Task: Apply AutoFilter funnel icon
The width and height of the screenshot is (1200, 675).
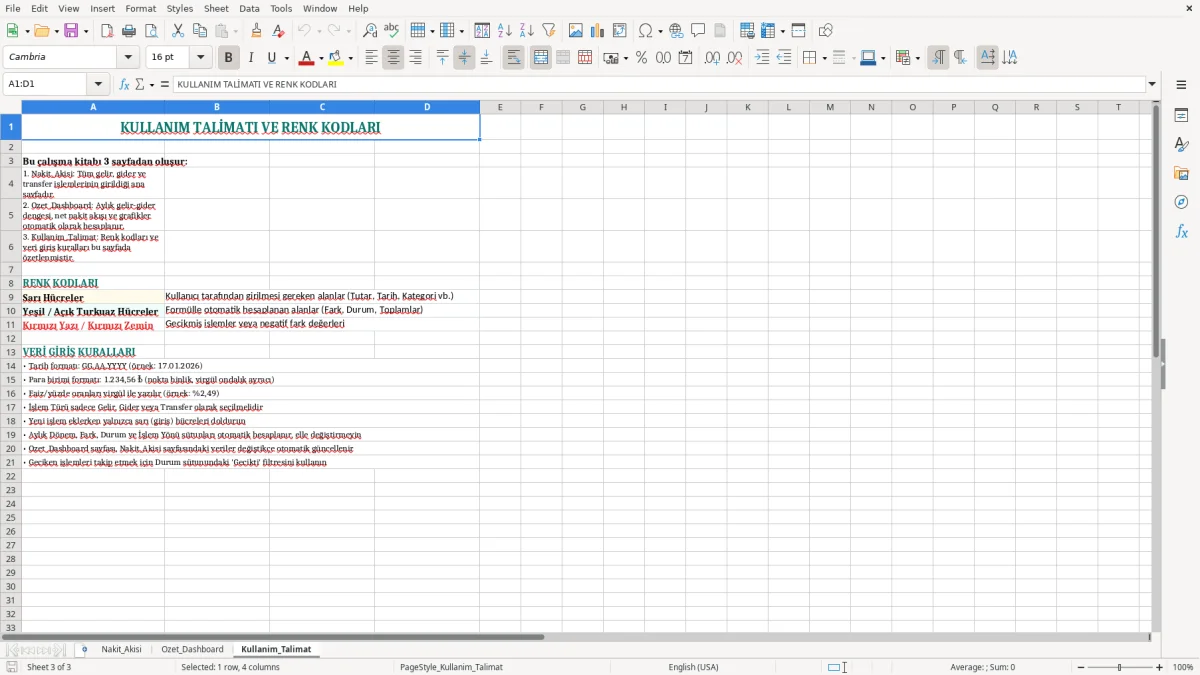Action: point(549,31)
